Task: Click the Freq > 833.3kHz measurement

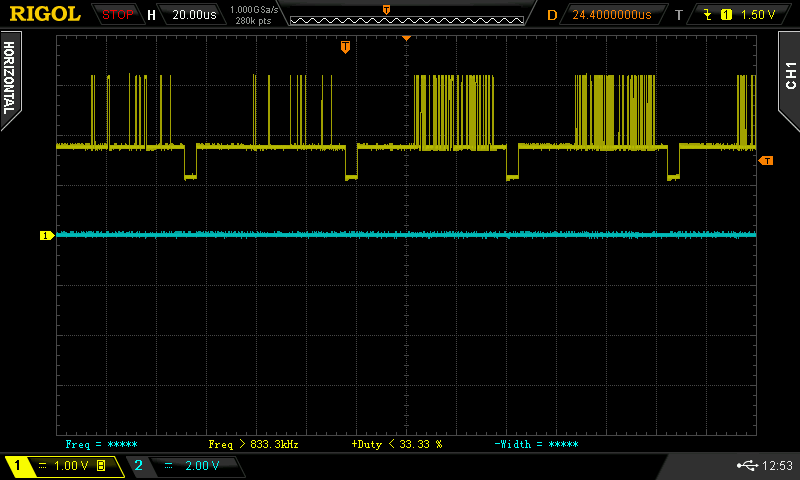Action: pyautogui.click(x=254, y=444)
